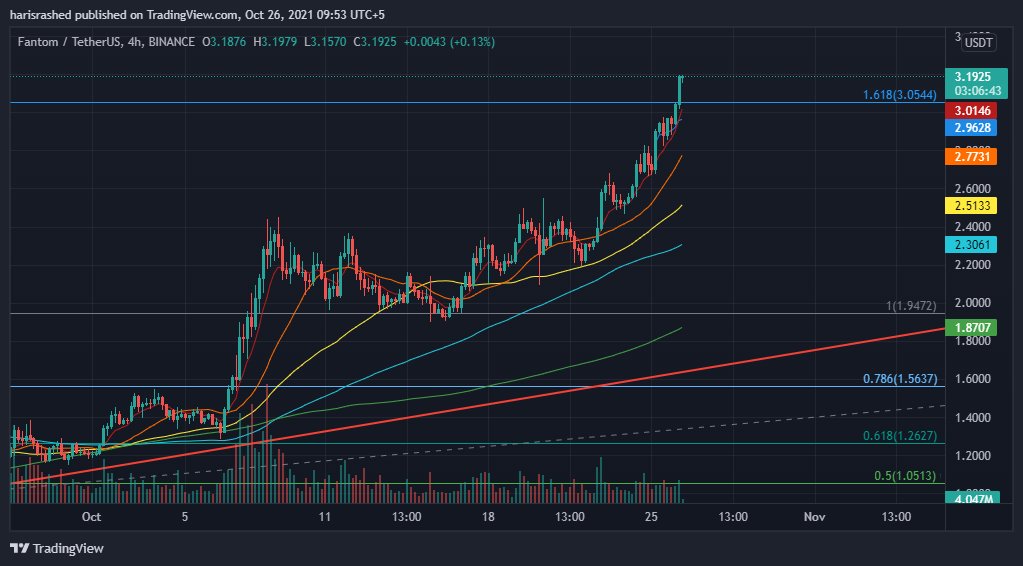Click the date 18 on the time axis

click(x=488, y=518)
